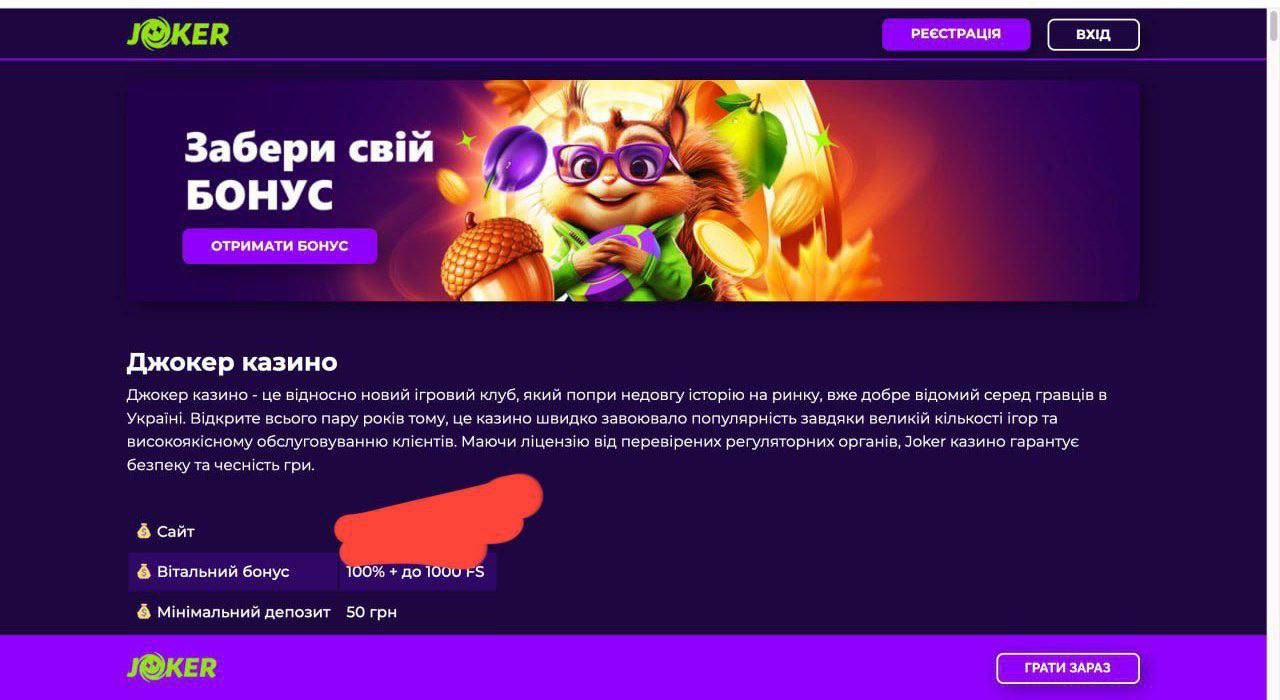Click the money bag icon beside Сайт

click(x=143, y=531)
